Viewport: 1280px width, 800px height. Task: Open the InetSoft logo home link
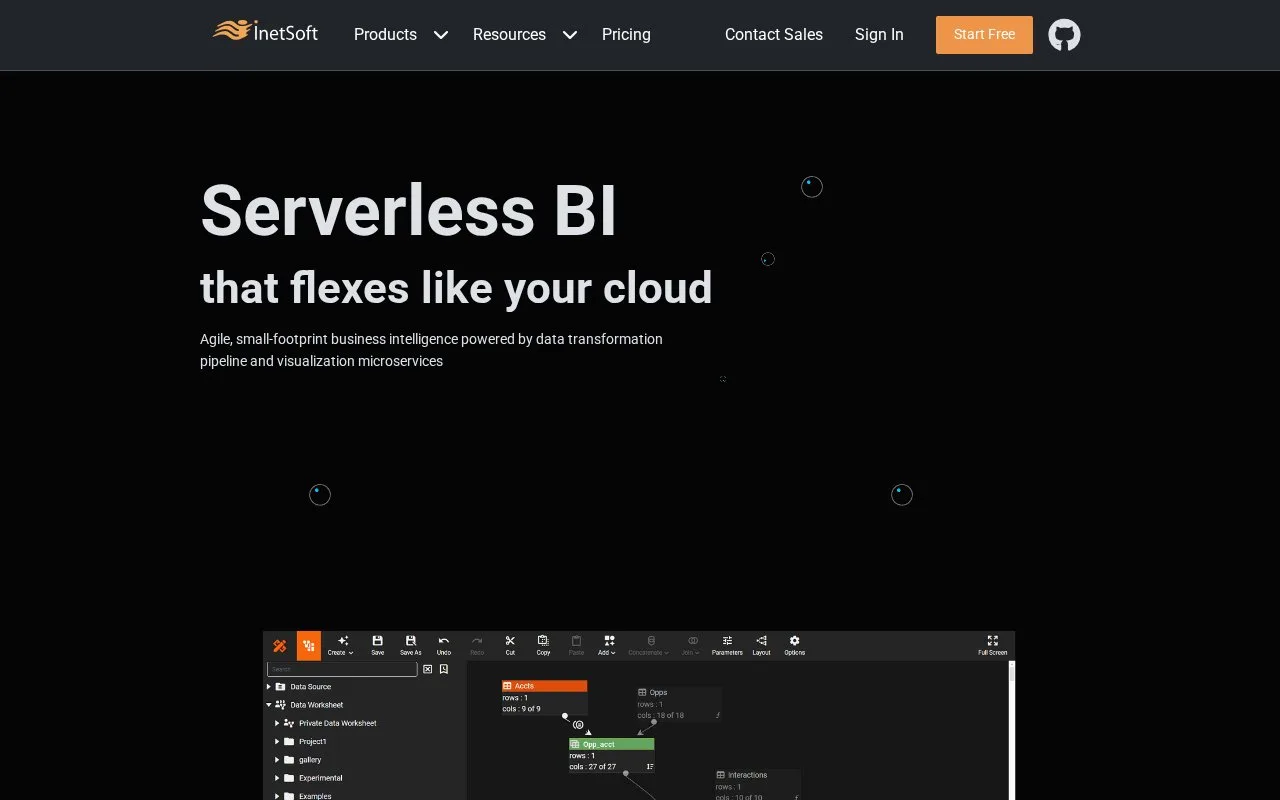tap(265, 32)
